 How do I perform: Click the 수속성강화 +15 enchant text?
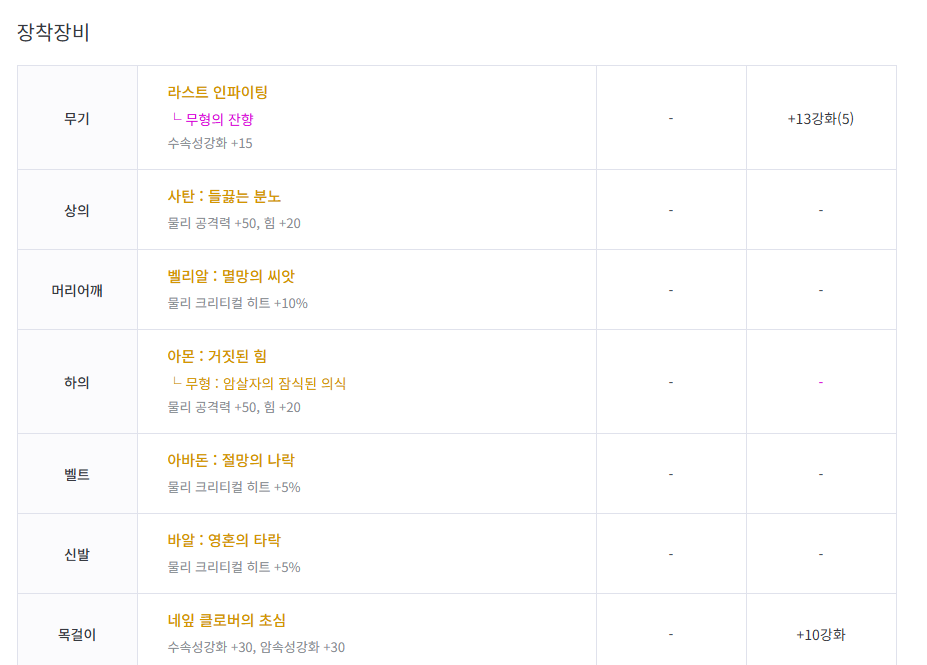pyautogui.click(x=210, y=143)
